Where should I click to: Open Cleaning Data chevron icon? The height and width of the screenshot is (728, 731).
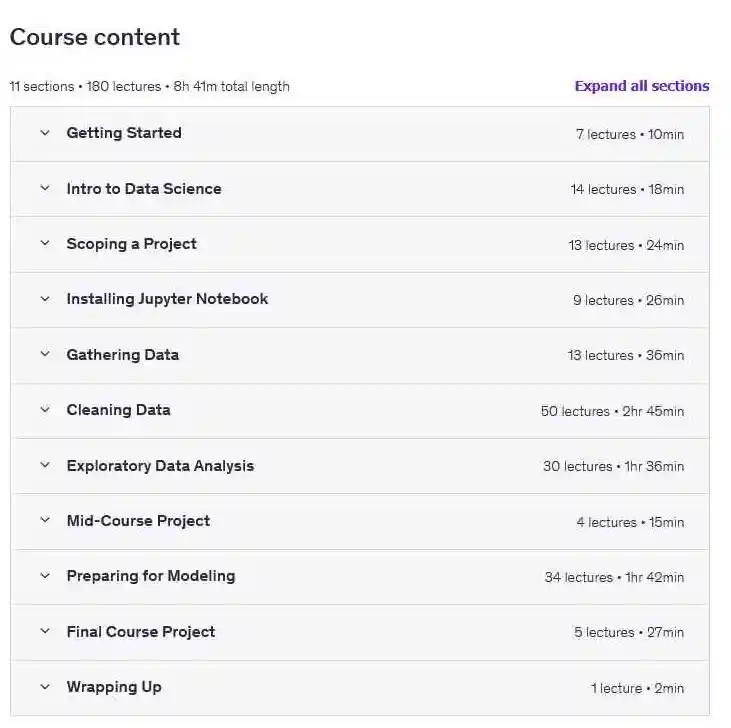pos(44,410)
